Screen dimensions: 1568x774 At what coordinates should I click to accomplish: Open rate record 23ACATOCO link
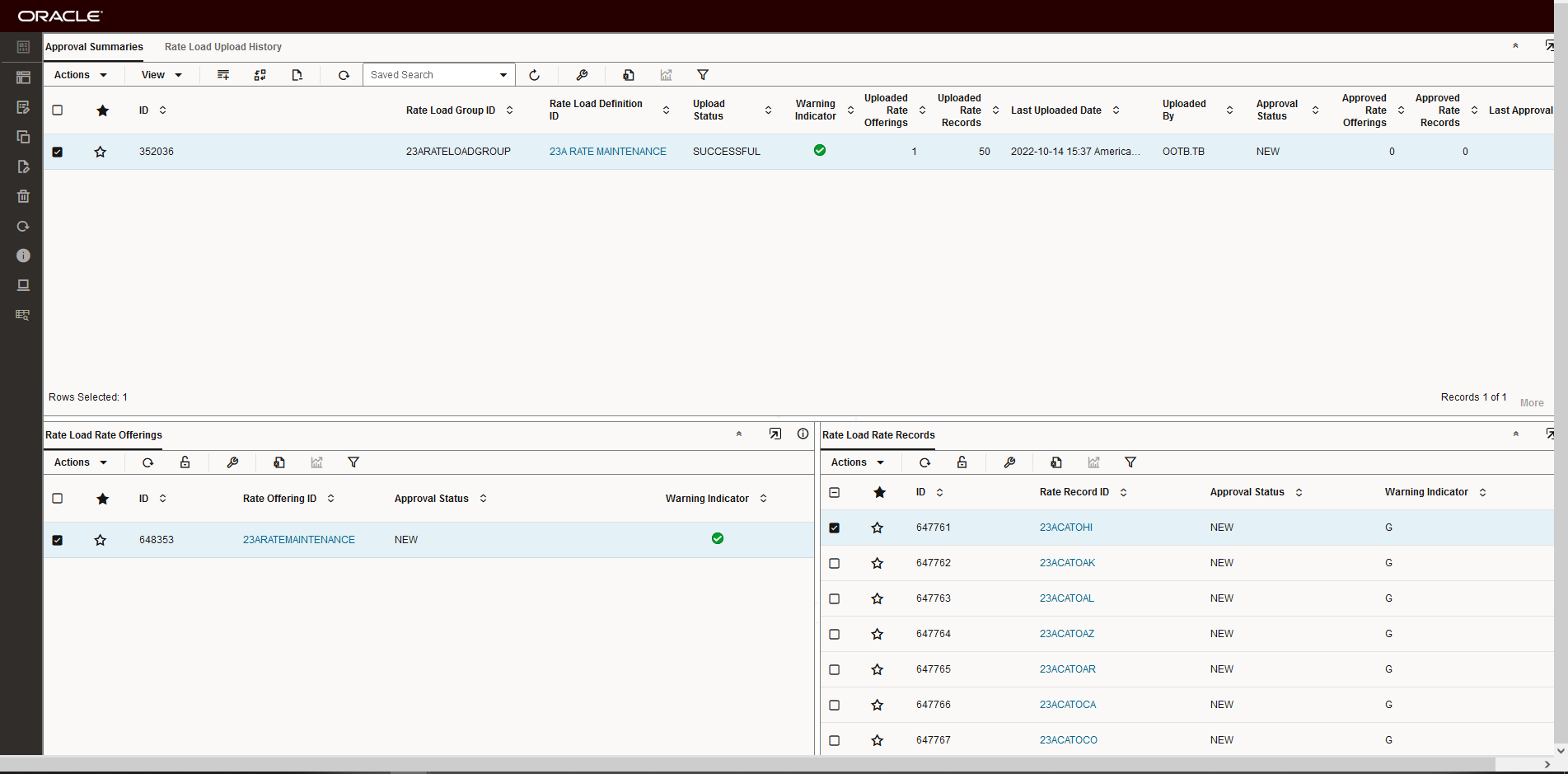1069,740
